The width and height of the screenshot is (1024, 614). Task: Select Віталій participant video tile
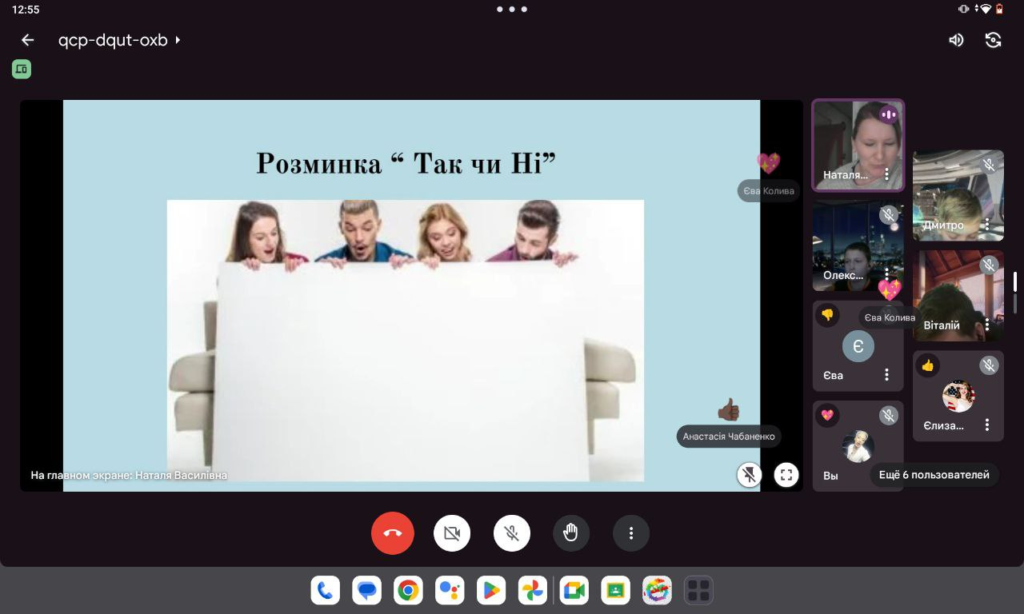tap(958, 296)
